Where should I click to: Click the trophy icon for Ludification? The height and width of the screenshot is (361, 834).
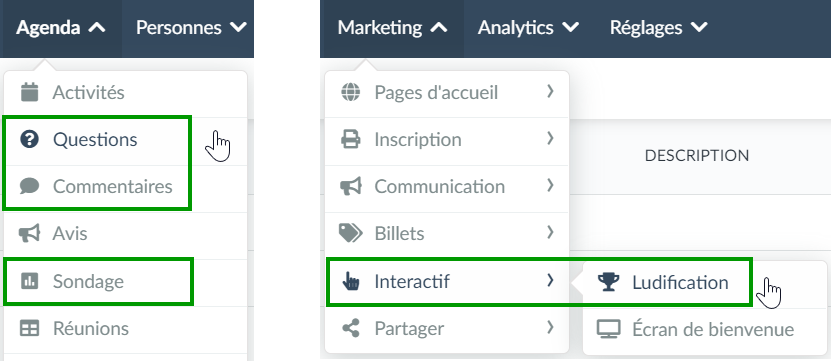[608, 282]
